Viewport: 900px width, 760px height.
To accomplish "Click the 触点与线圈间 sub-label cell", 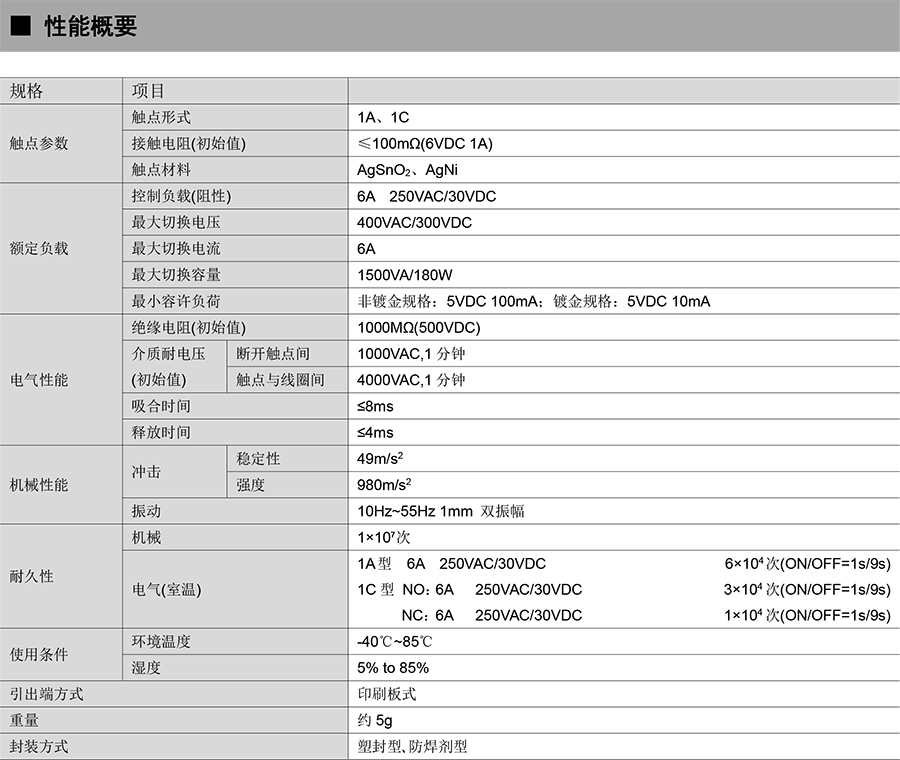I will pos(280,380).
